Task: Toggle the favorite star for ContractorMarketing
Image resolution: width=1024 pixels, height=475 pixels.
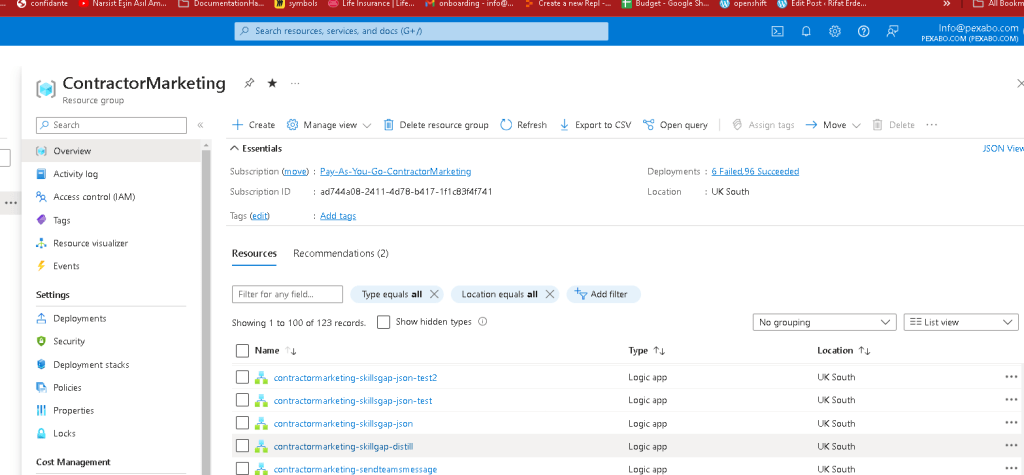Action: [272, 83]
